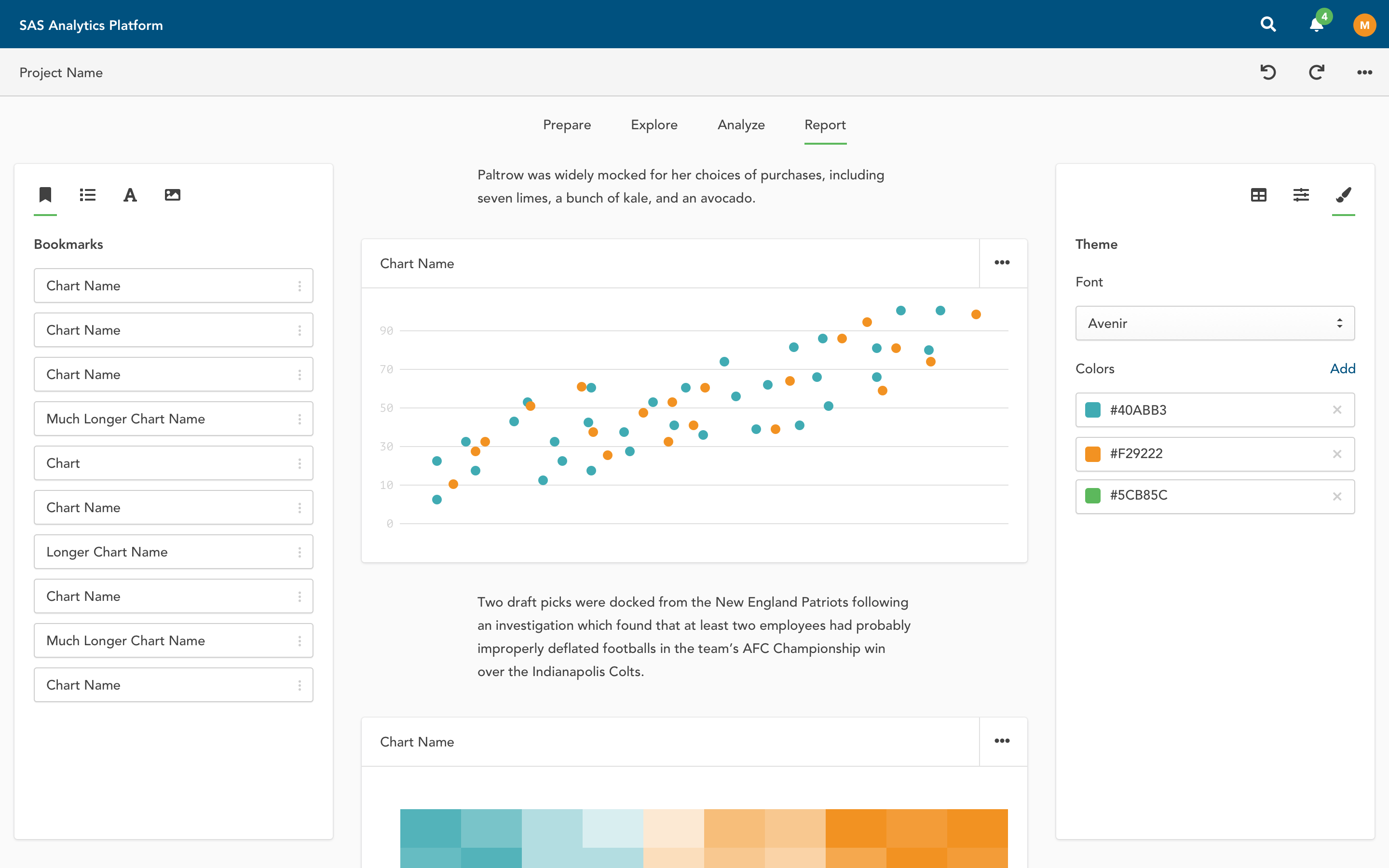
Task: Click the redo arrow icon
Action: pos(1316,72)
